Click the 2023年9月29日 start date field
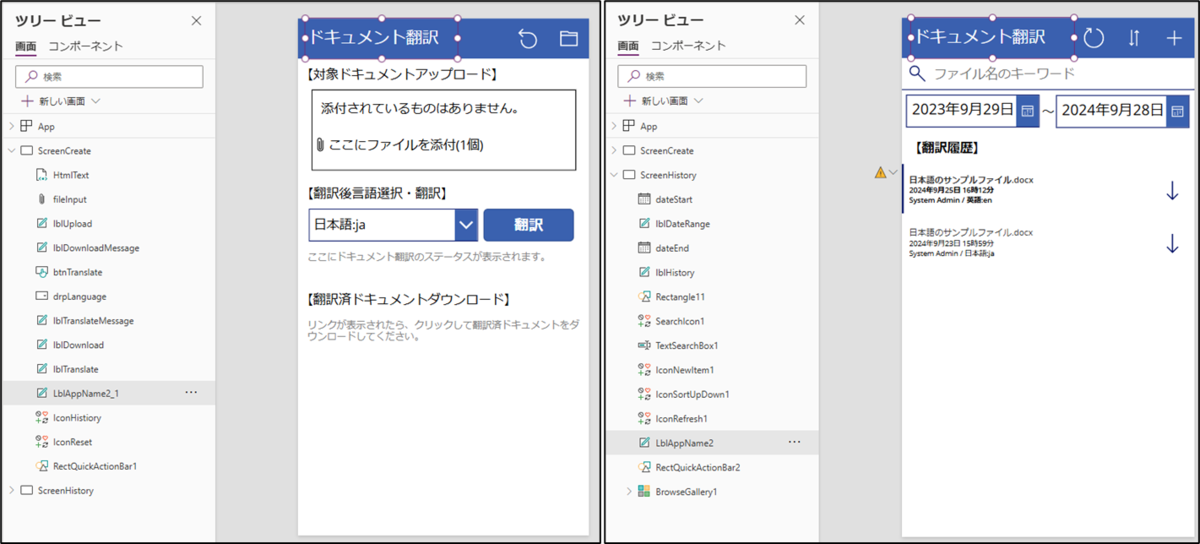Viewport: 1200px width, 544px height. 961,110
